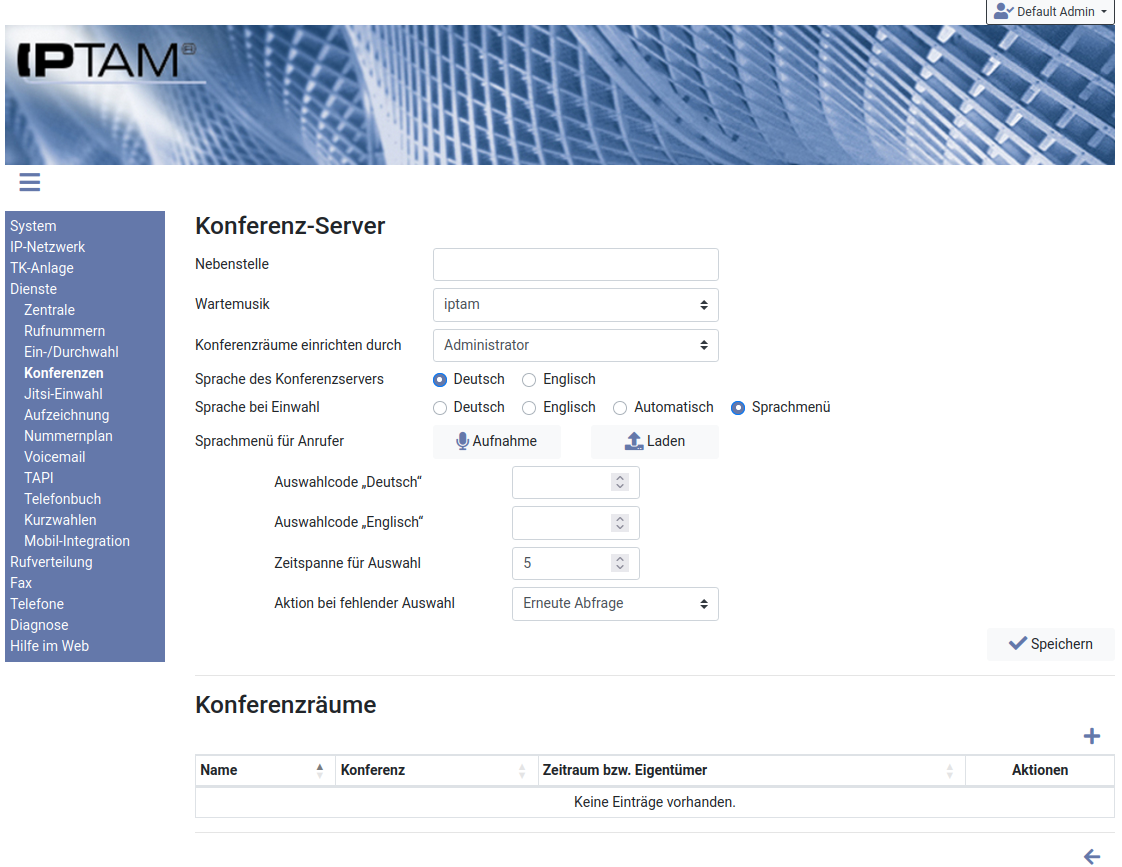
Task: Sort the table by Name column arrows
Action: coord(319,770)
